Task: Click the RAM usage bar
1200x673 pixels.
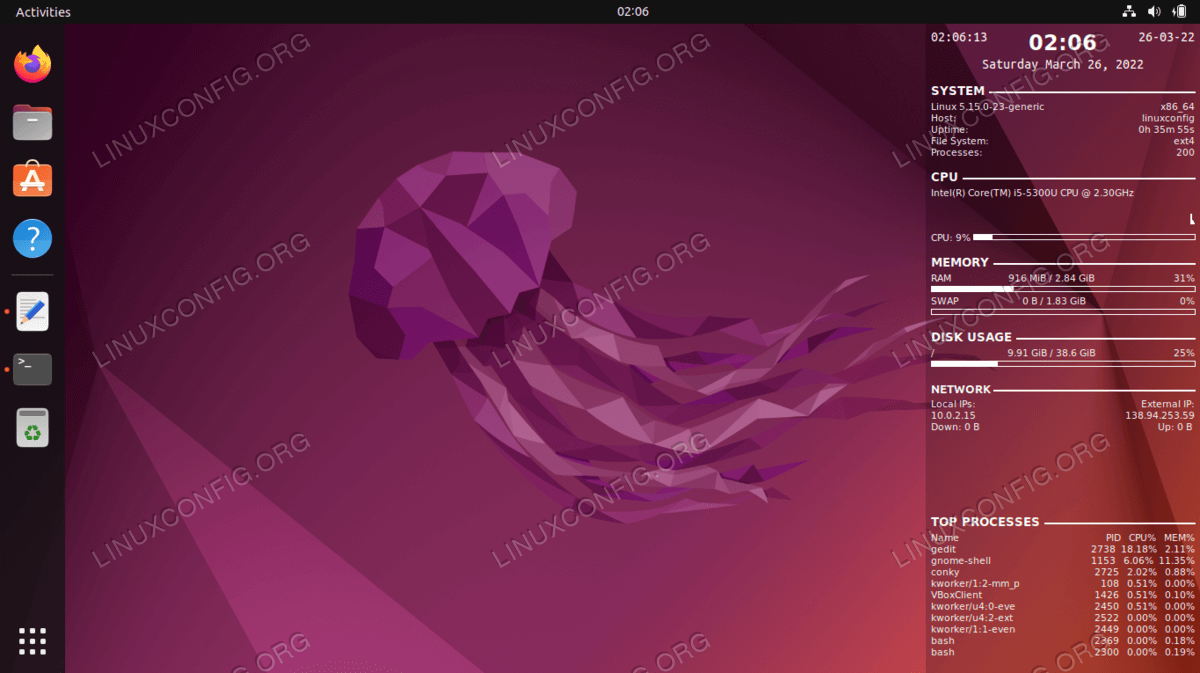Action: (x=1063, y=289)
